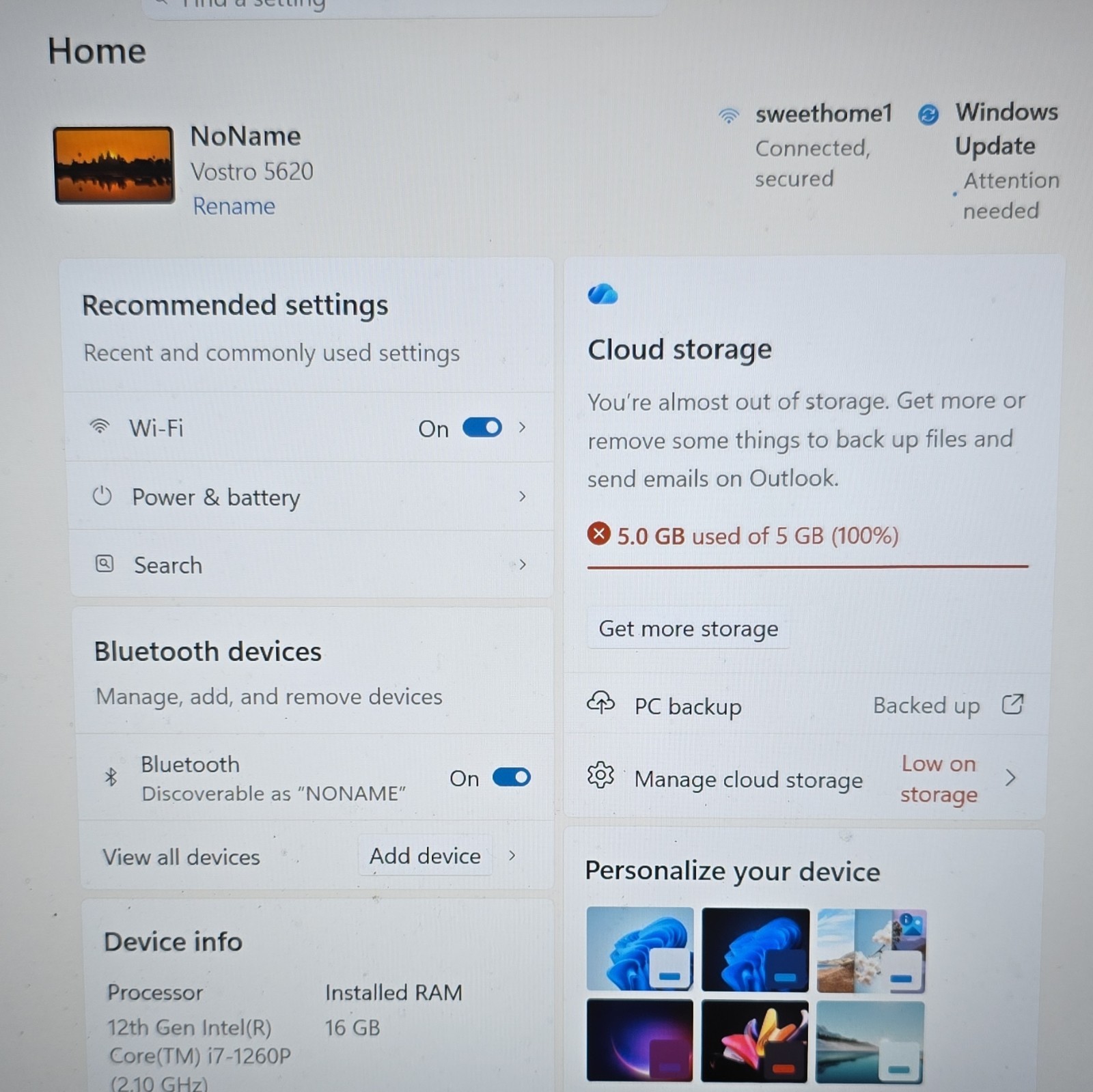Click the Search settings icon
The image size is (1093, 1092).
coord(104,564)
